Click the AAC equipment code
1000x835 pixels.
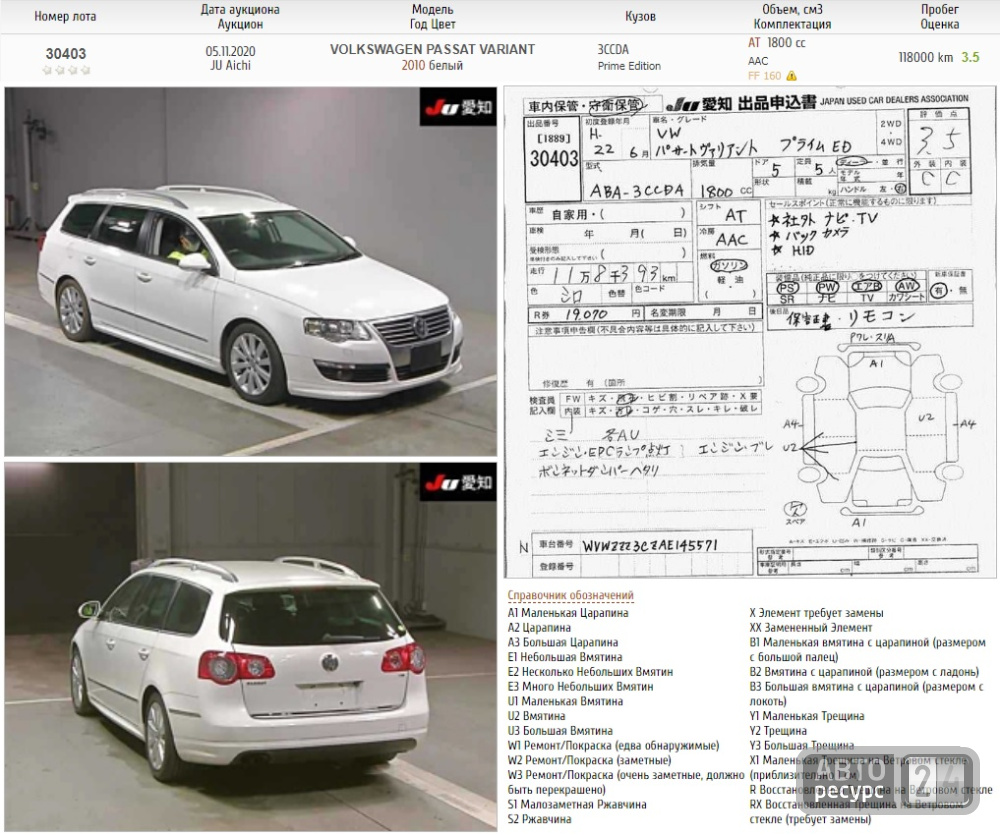pyautogui.click(x=758, y=61)
